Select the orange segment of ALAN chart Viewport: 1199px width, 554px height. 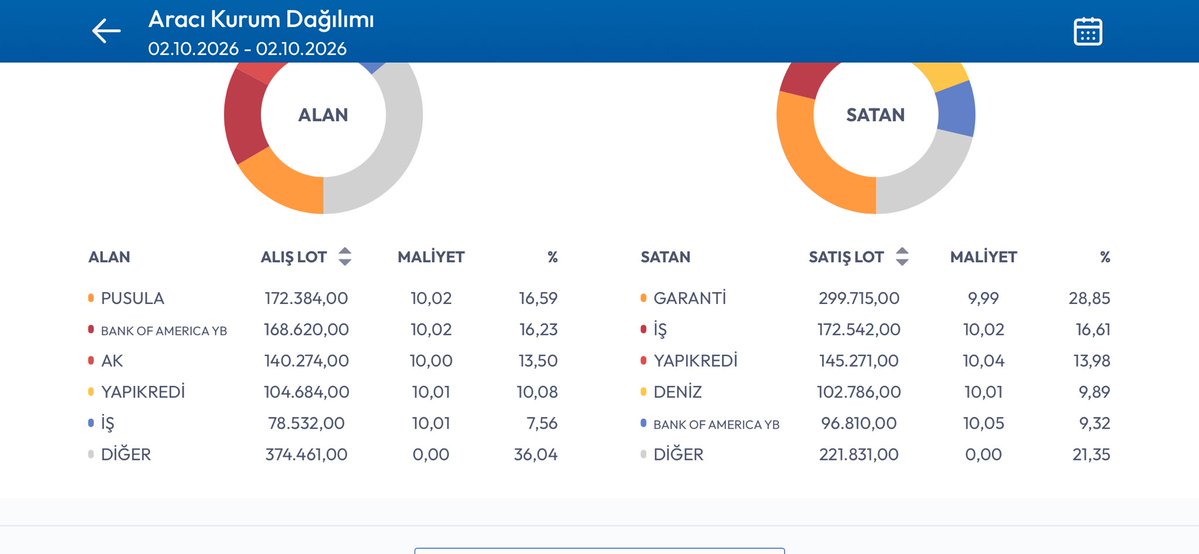(285, 186)
